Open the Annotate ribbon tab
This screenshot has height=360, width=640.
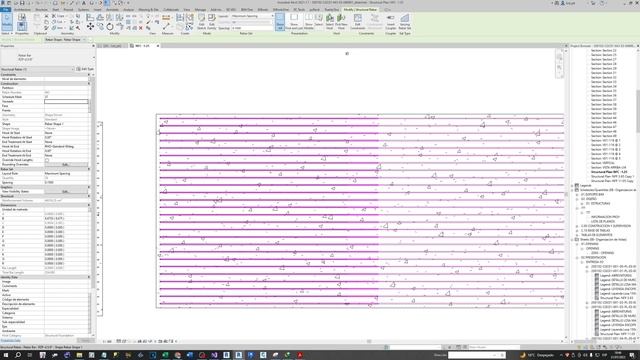pos(112,9)
